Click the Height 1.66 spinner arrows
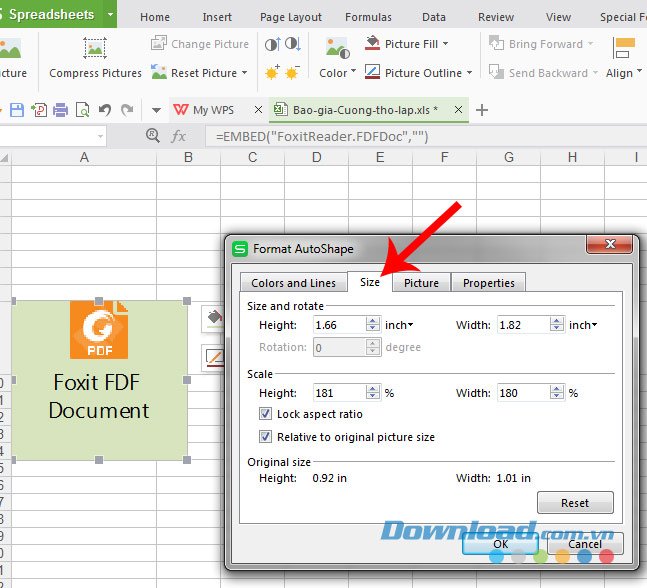The width and height of the screenshot is (647, 588). tap(373, 325)
